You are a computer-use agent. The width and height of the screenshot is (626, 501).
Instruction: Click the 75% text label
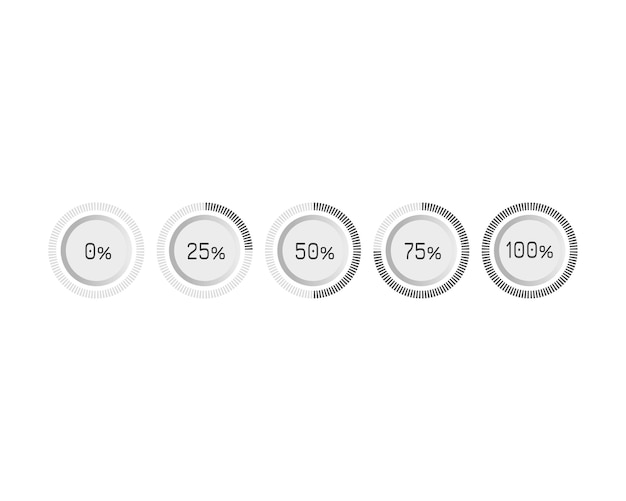[x=423, y=252]
